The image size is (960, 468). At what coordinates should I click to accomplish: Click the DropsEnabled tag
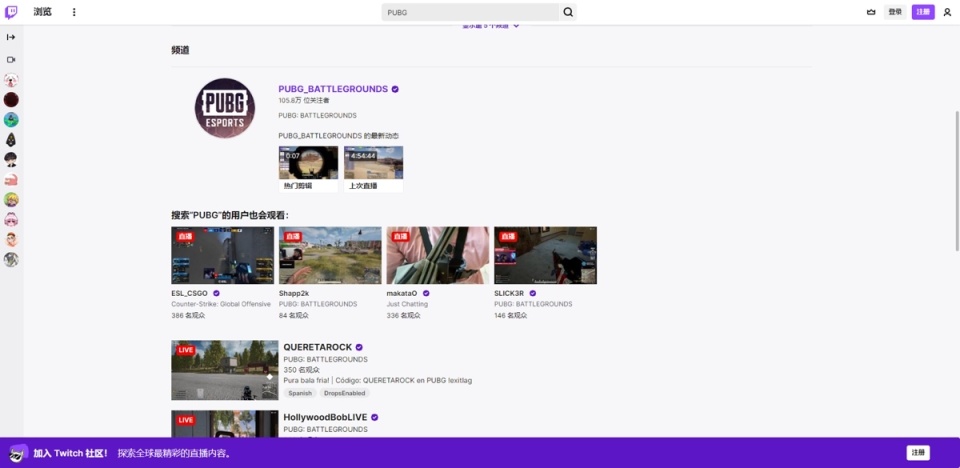point(345,393)
